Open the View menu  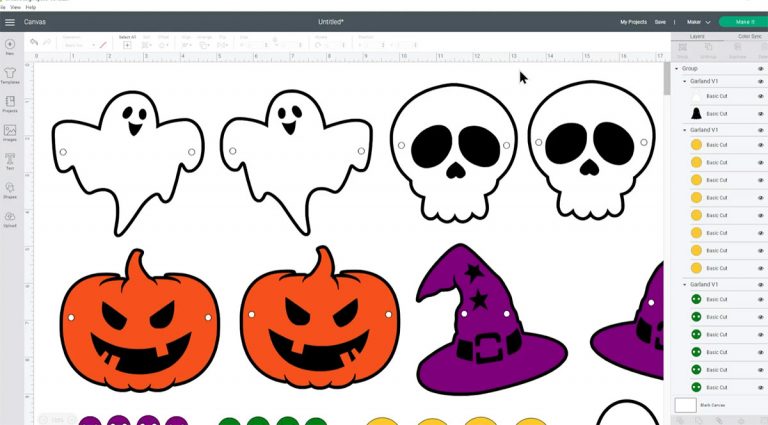16,7
